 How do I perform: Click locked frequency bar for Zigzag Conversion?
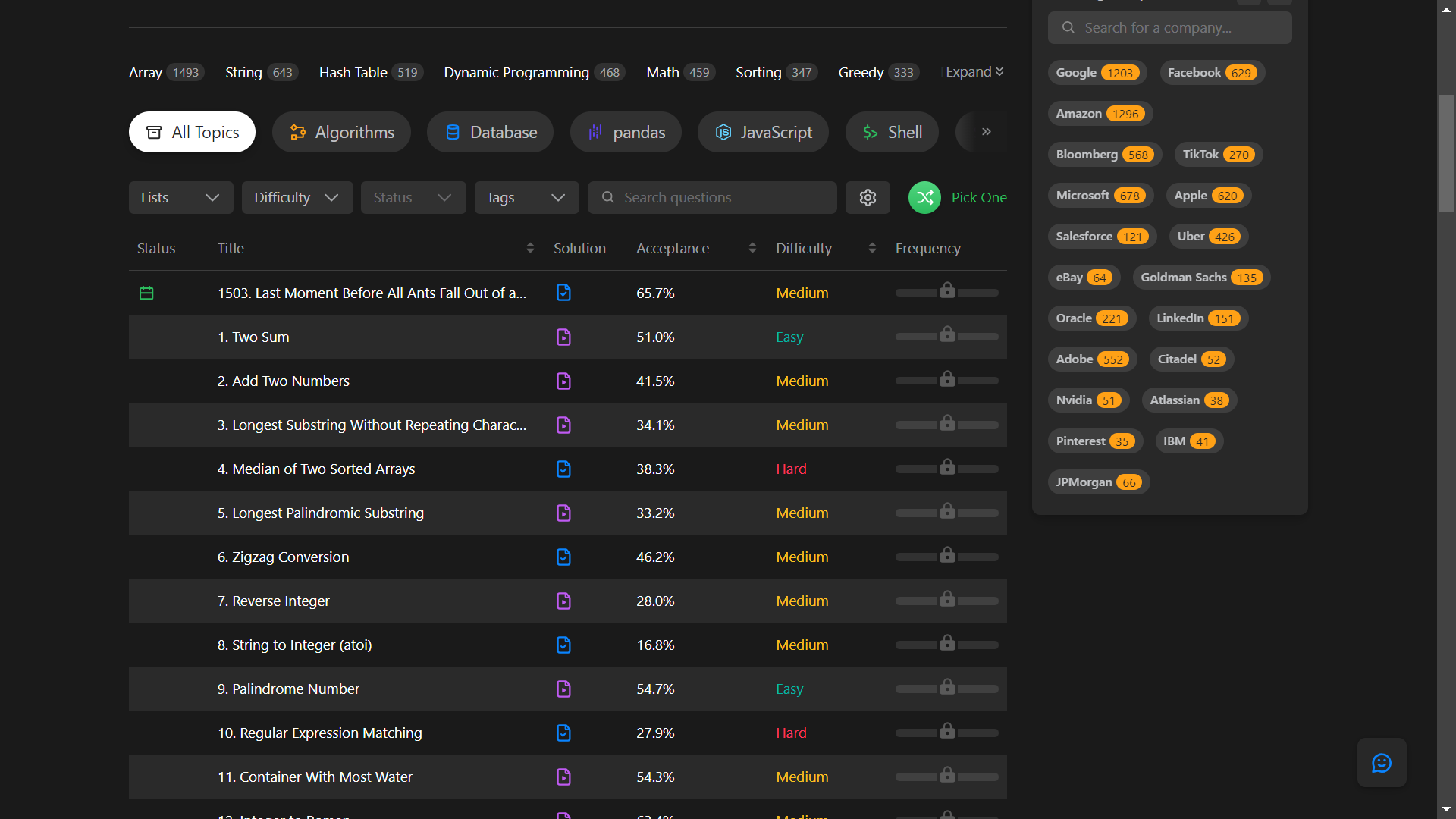pos(946,556)
